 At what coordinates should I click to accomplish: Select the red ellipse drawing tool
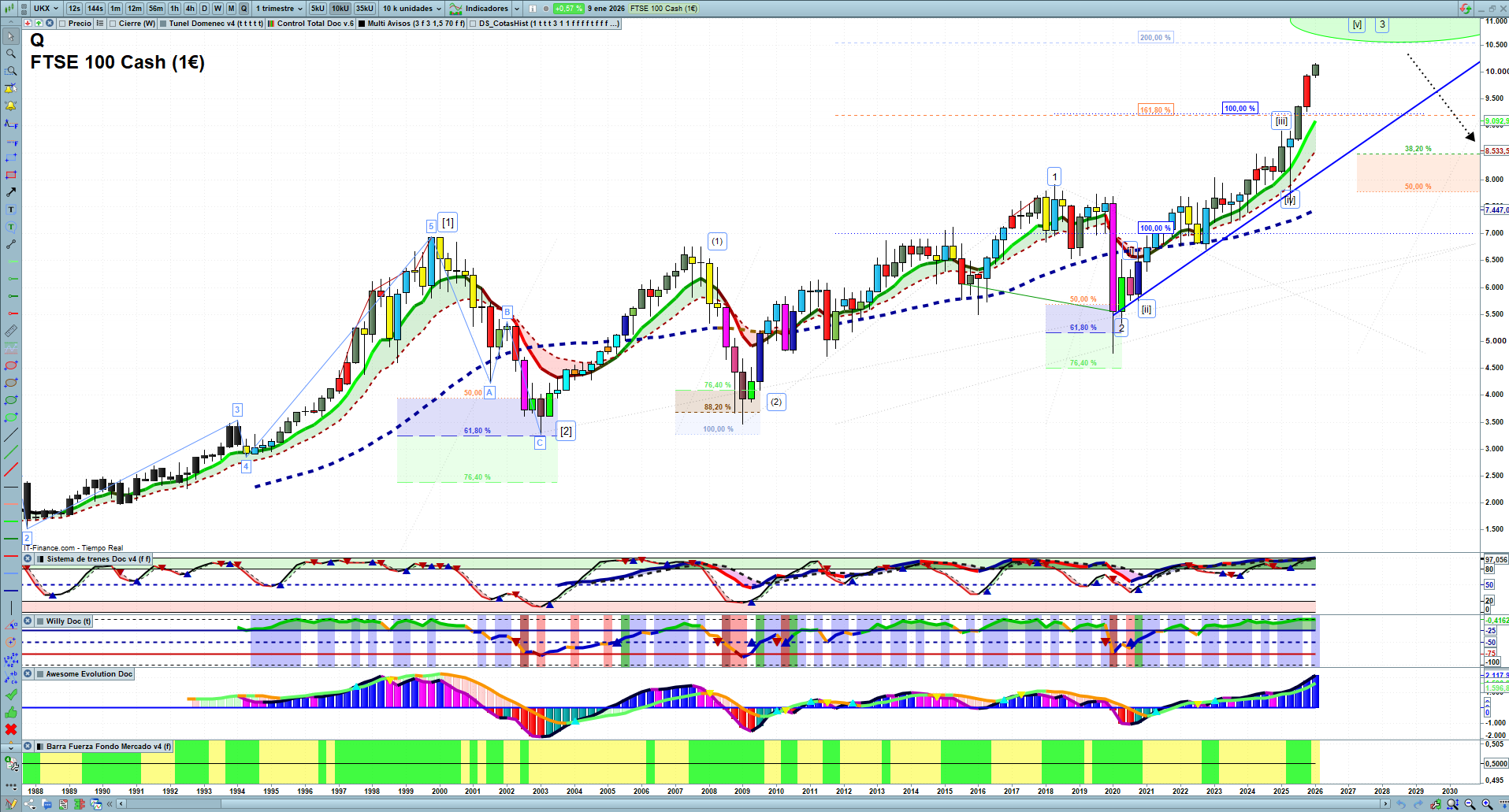point(11,365)
